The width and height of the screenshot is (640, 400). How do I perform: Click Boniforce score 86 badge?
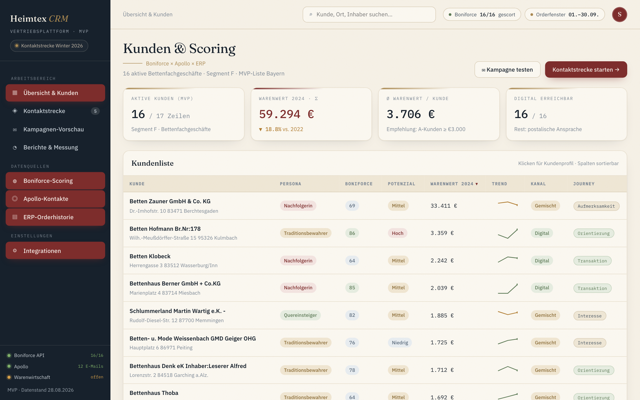point(352,233)
